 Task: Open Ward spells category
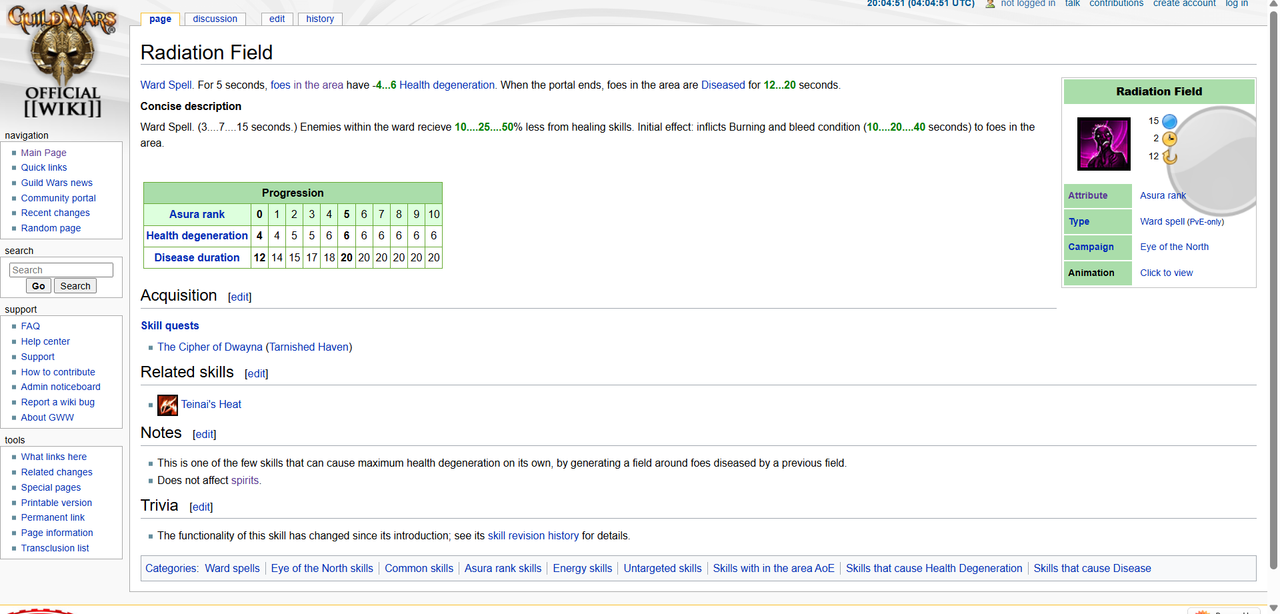(232, 568)
